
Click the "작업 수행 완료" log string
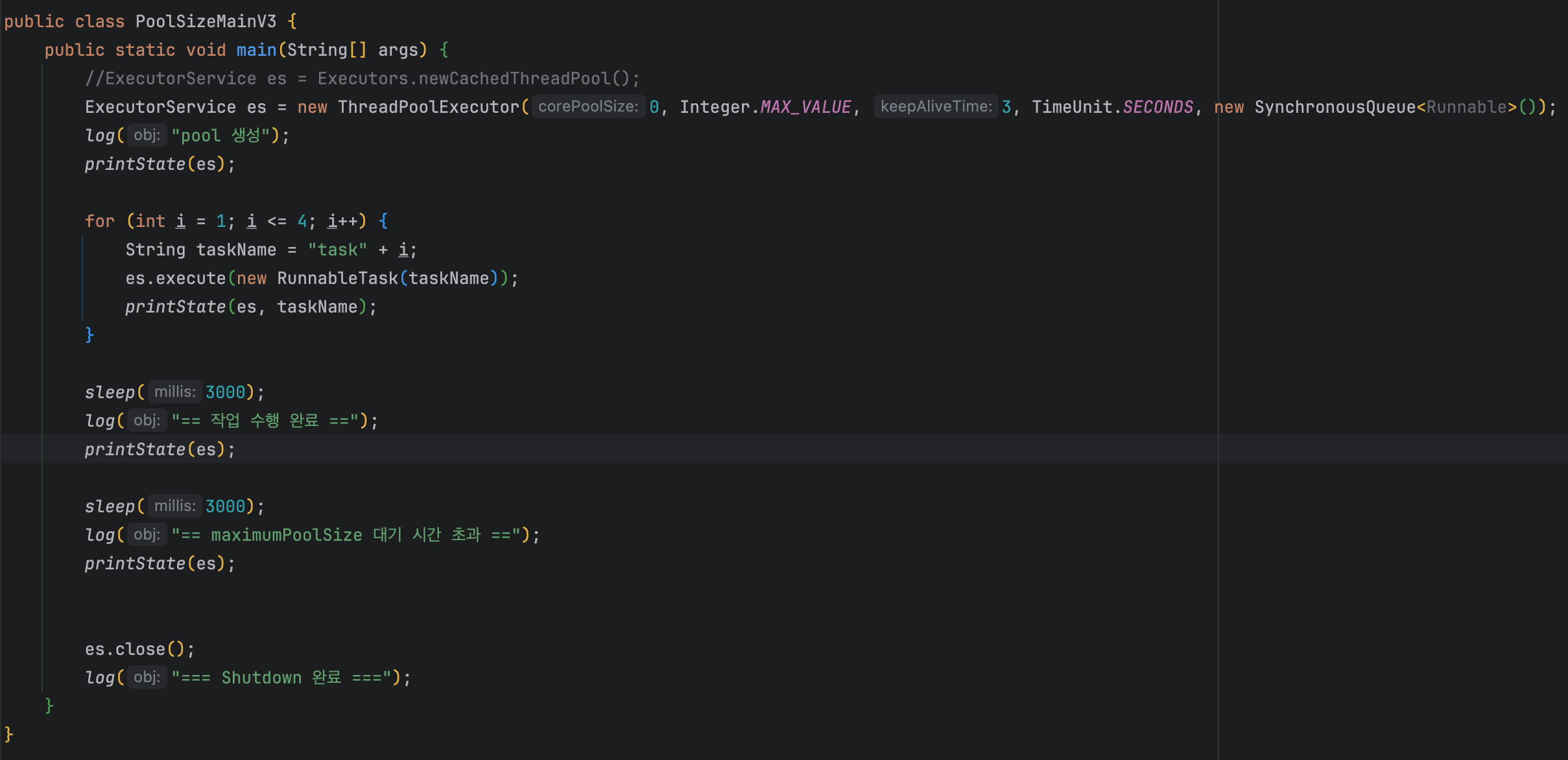[265, 421]
